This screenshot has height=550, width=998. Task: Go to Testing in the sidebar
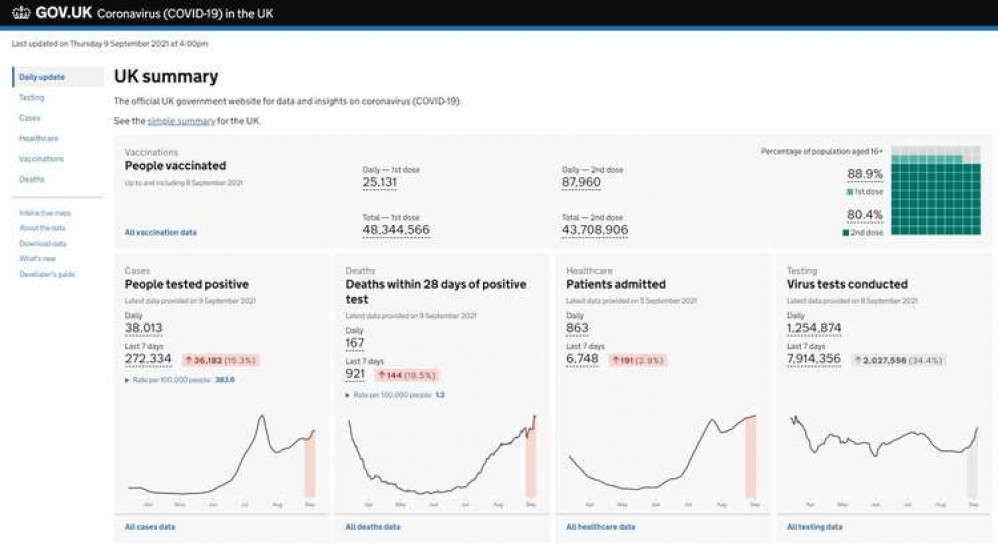32,98
